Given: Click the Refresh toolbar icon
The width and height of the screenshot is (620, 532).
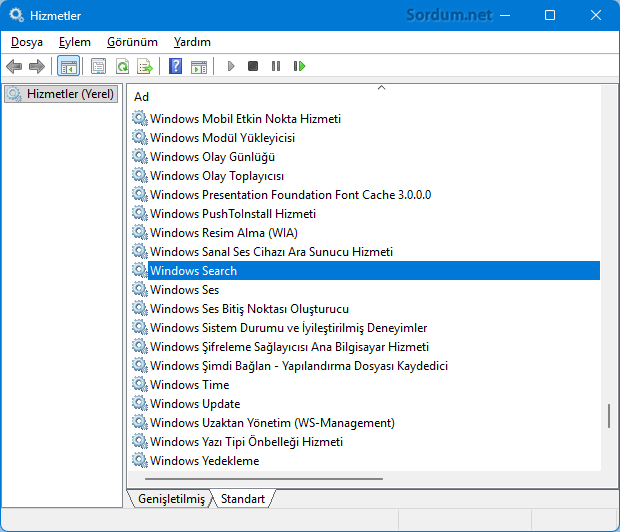Looking at the screenshot, I should click(x=122, y=66).
